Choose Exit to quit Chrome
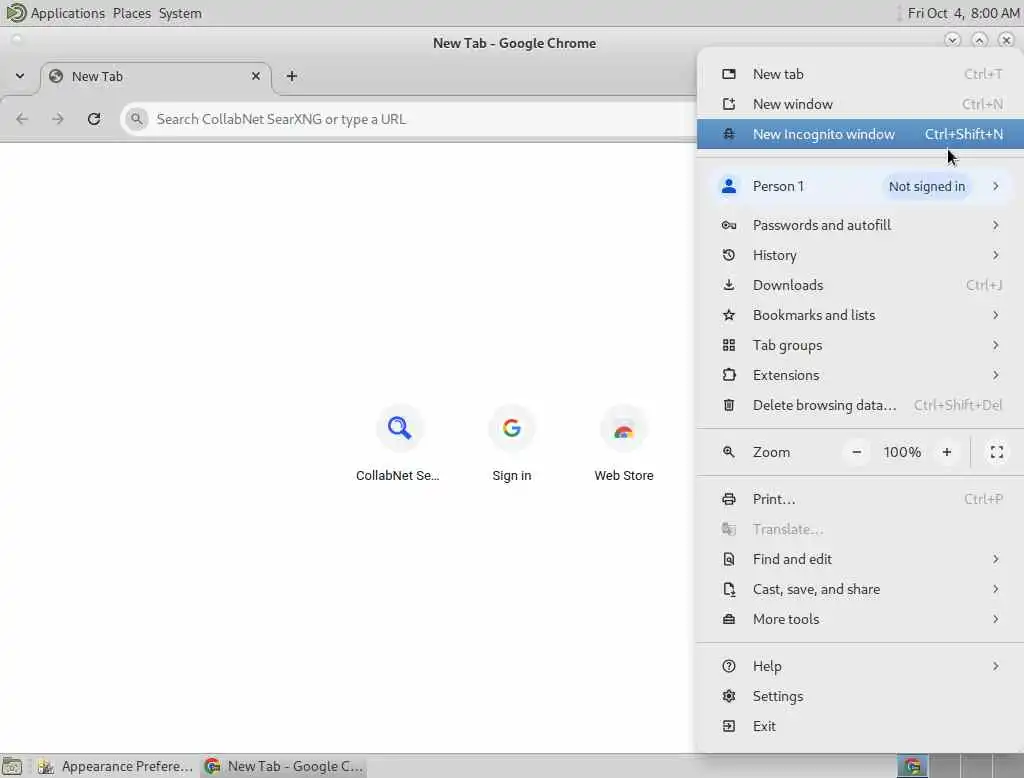 pos(860,726)
